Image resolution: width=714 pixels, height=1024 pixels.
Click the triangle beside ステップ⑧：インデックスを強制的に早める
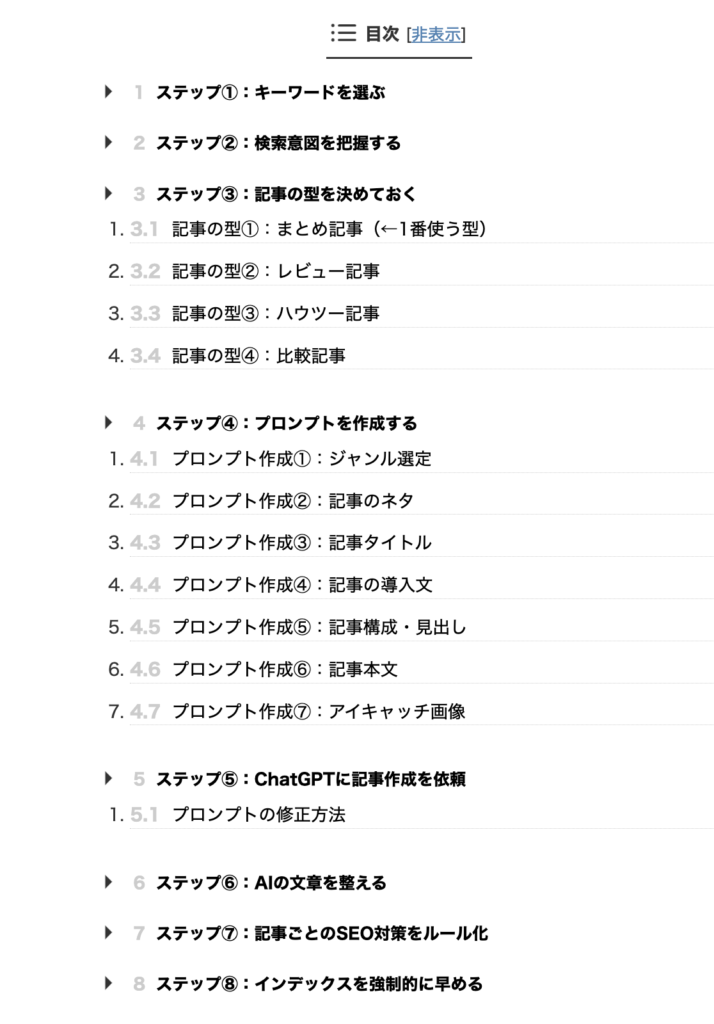108,983
